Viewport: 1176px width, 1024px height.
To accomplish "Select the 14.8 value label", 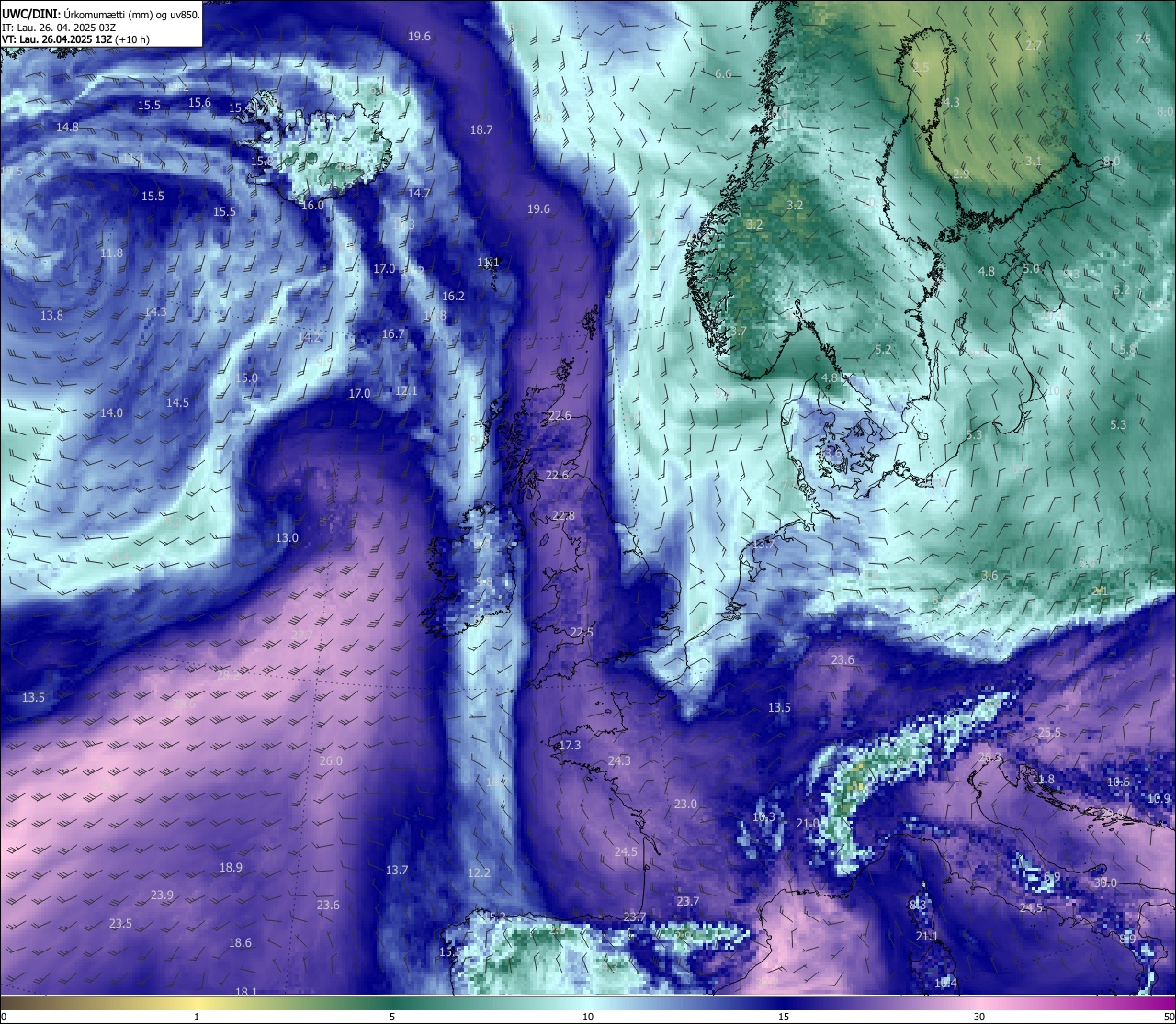I will (x=67, y=128).
